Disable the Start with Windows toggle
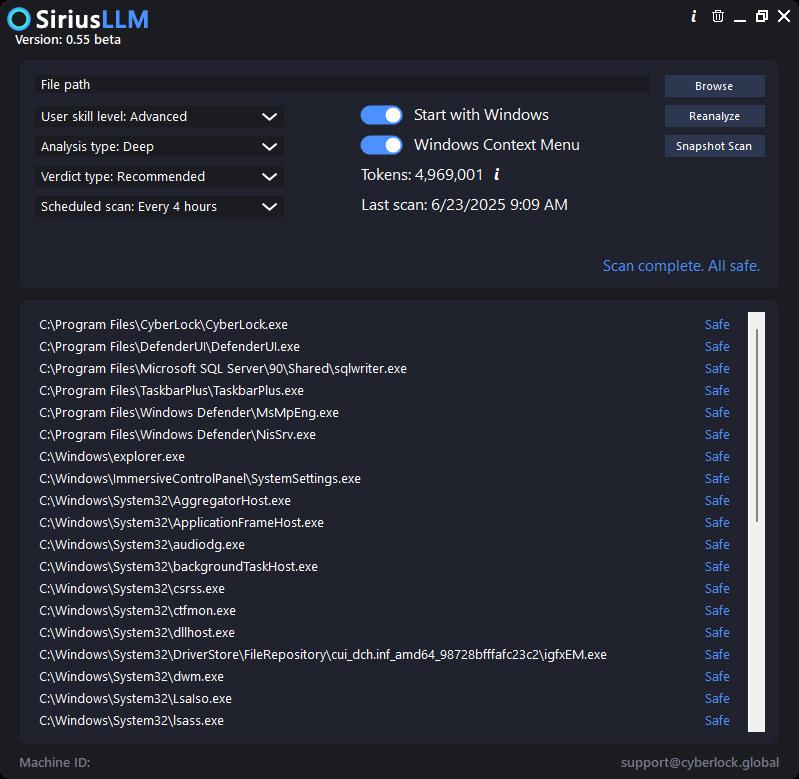The width and height of the screenshot is (799, 779). point(381,115)
